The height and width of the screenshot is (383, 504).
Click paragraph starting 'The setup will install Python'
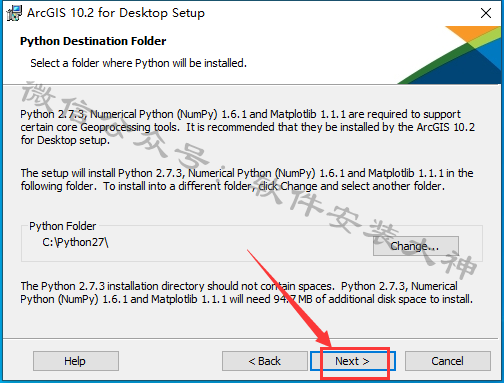(x=247, y=179)
